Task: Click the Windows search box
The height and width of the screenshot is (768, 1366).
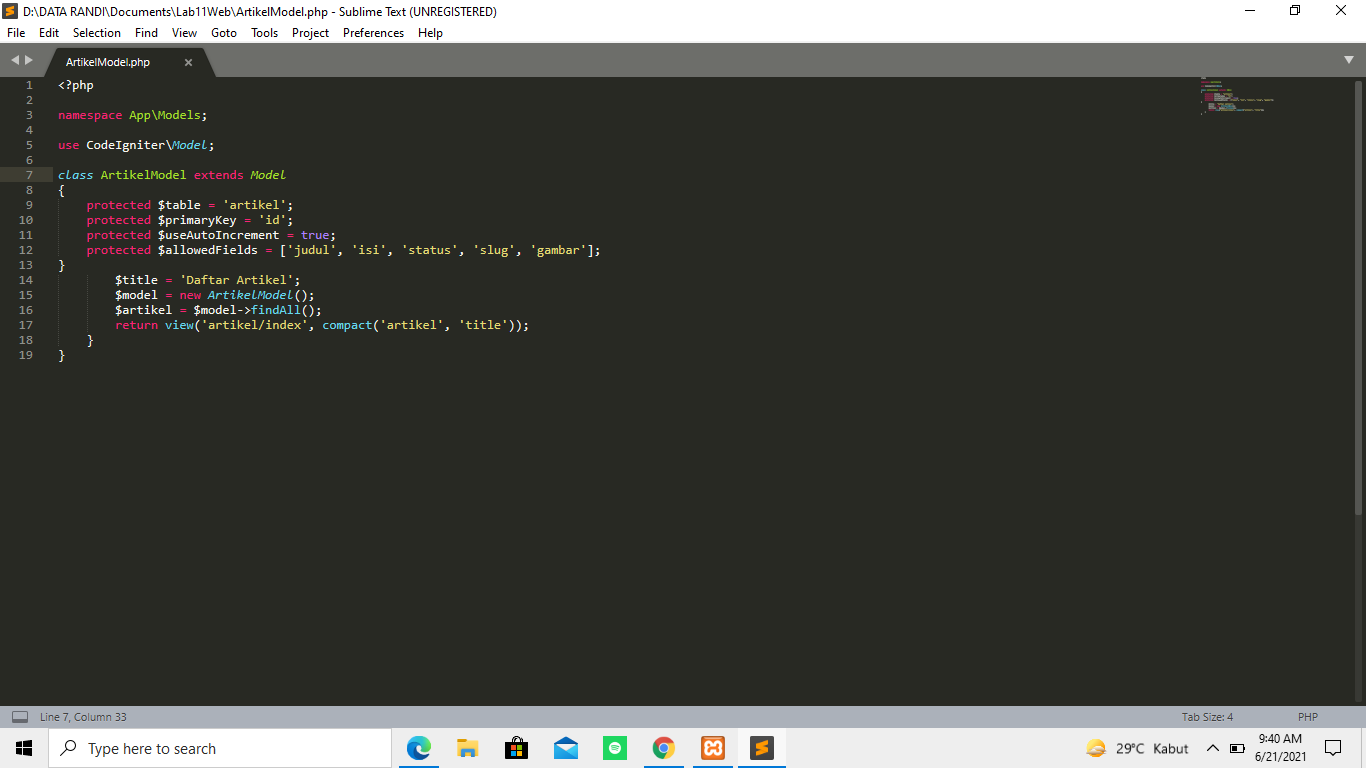Action: click(220, 748)
